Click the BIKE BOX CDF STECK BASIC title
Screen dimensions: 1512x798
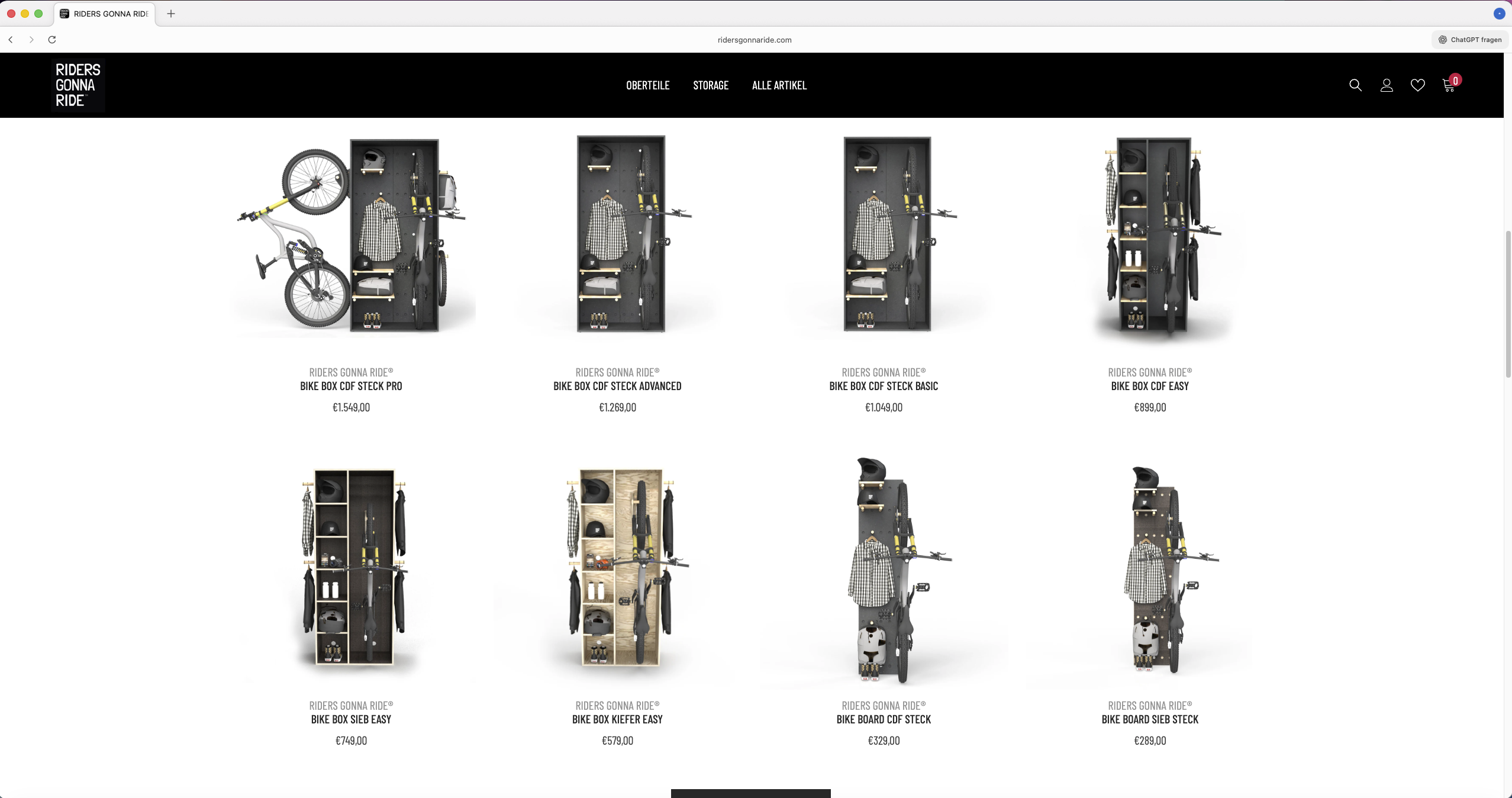point(884,386)
